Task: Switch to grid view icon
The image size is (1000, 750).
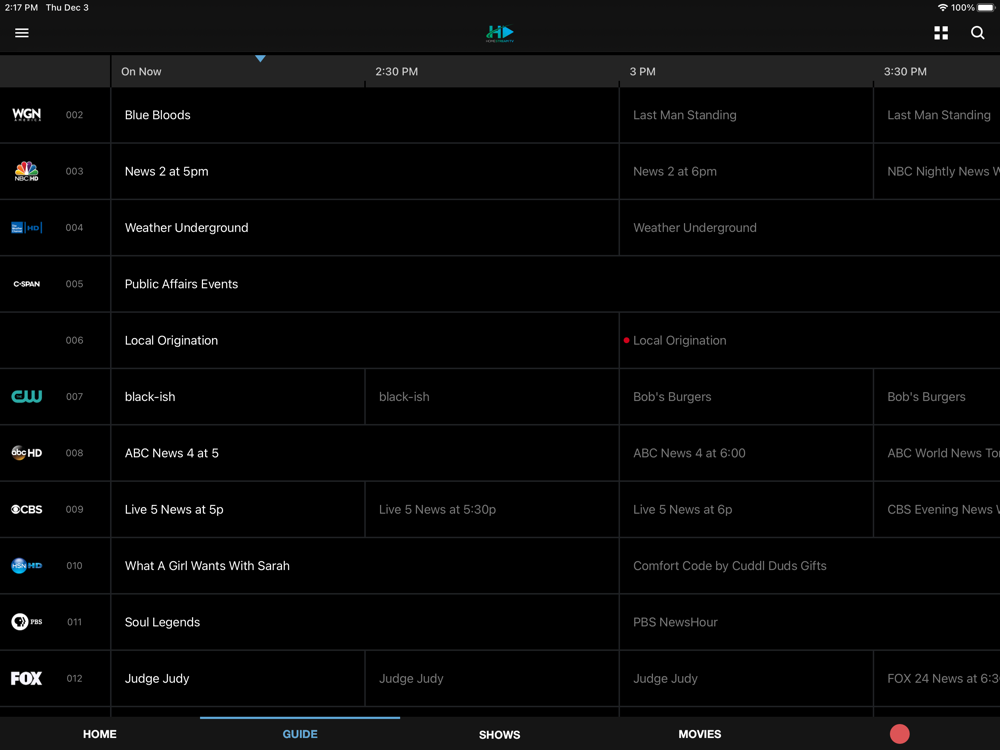Action: coord(941,33)
